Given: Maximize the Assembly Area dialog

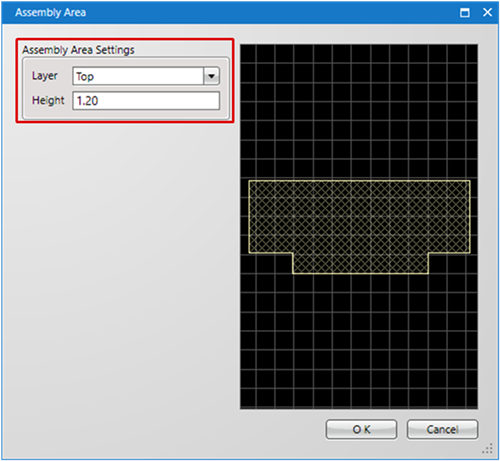Looking at the screenshot, I should tap(465, 13).
